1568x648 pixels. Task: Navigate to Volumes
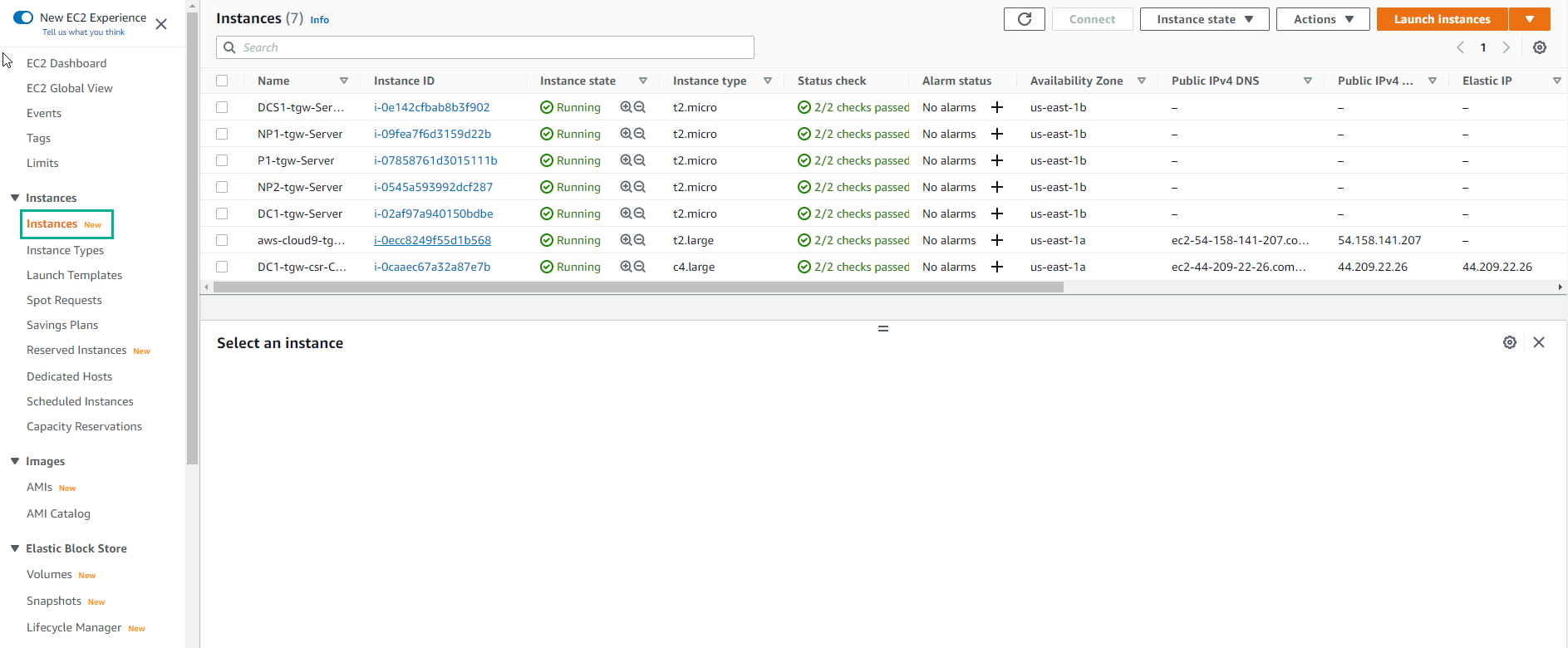pos(49,574)
